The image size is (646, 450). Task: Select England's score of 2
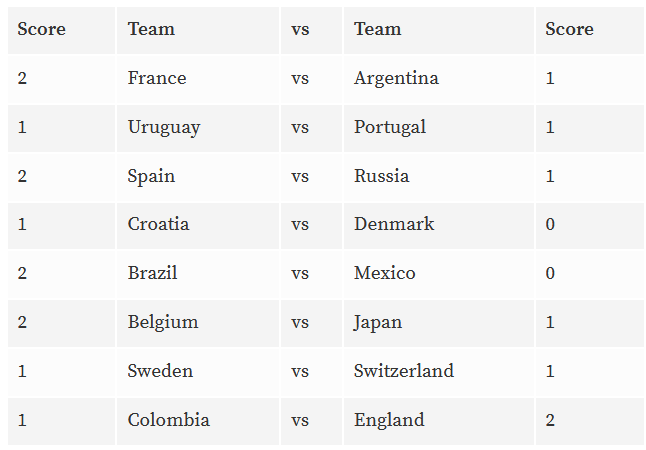550,421
